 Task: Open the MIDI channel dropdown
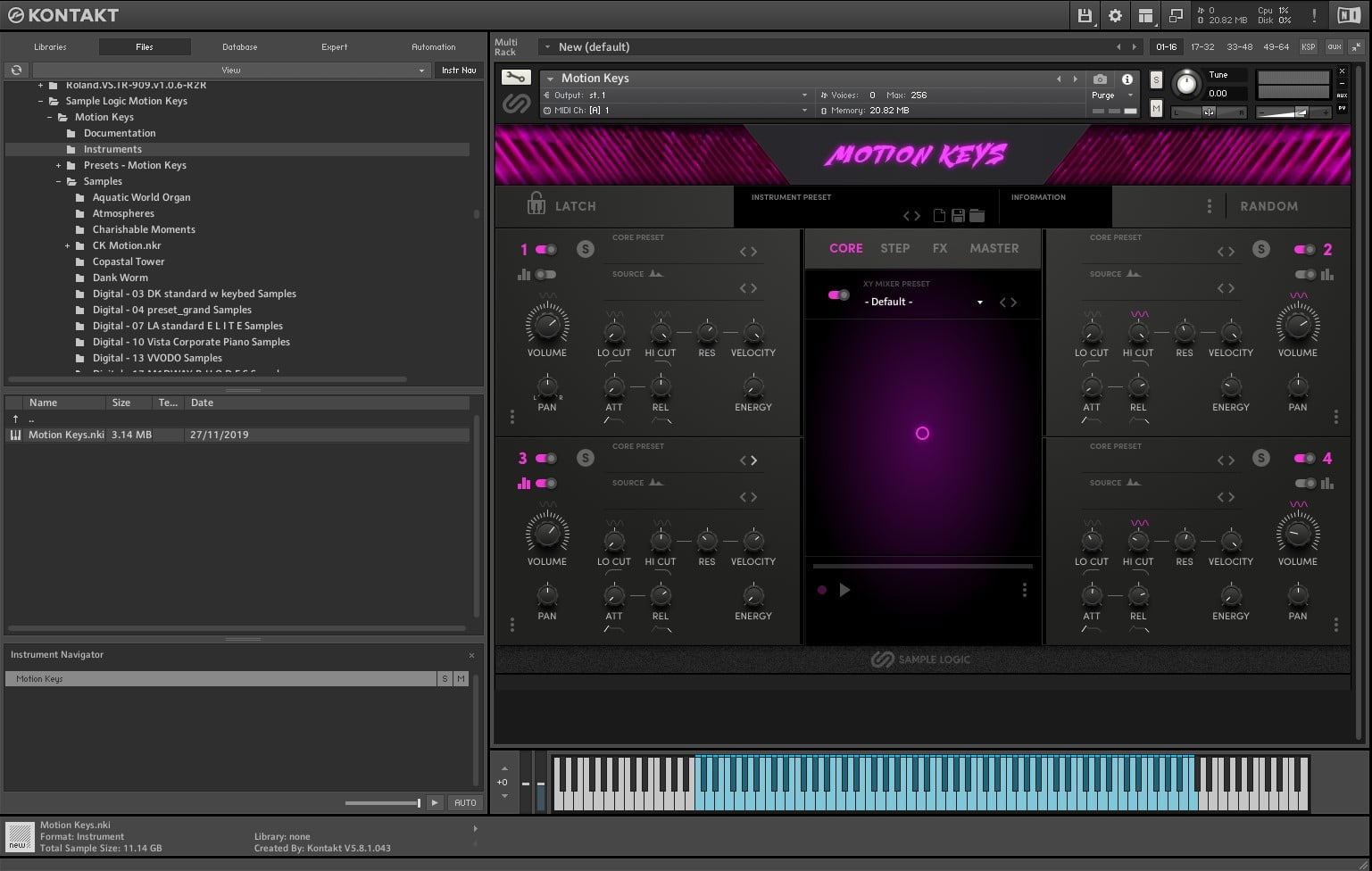pos(676,110)
